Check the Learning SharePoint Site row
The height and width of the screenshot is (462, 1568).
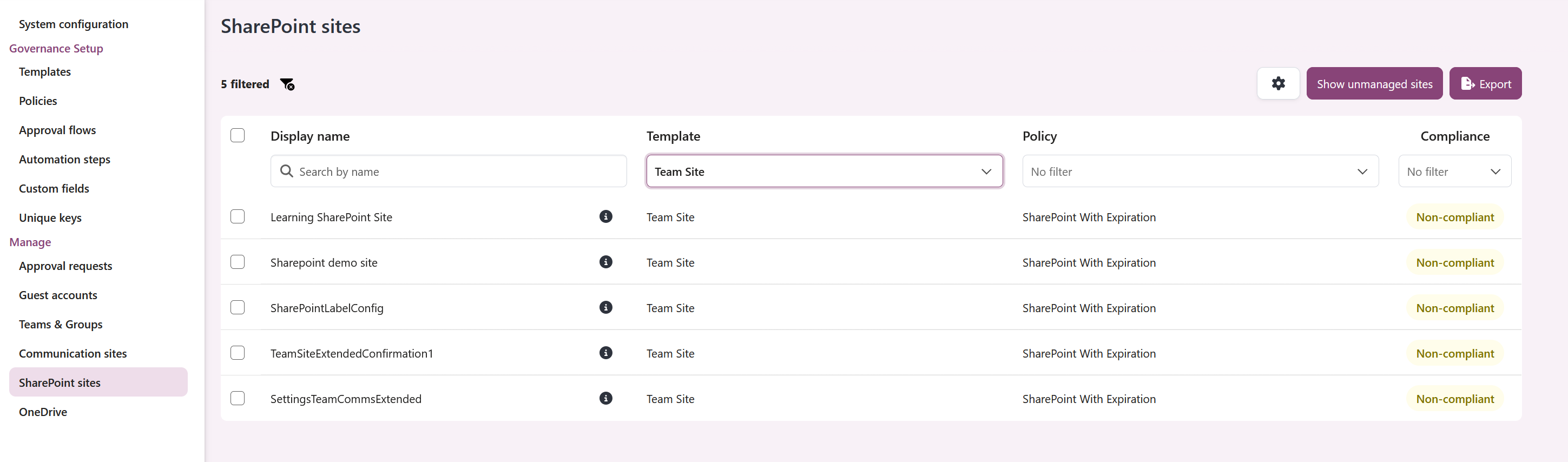point(238,217)
